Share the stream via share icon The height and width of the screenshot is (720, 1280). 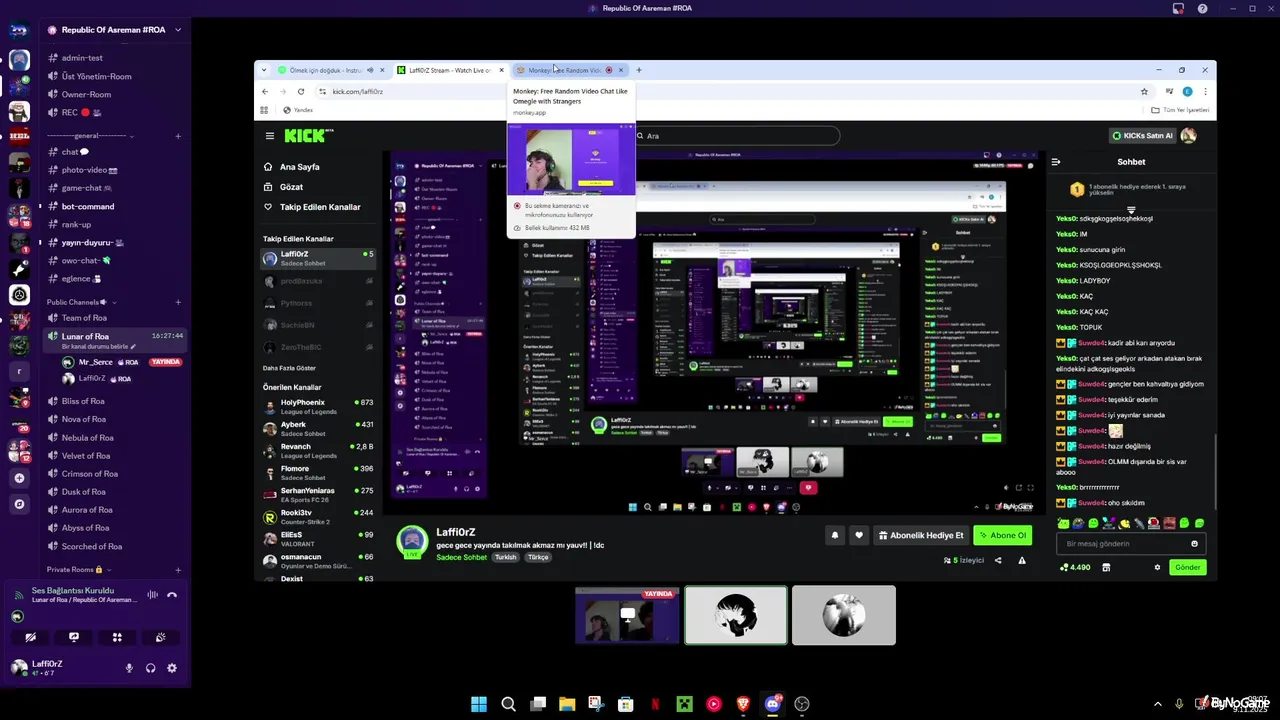pos(997,560)
